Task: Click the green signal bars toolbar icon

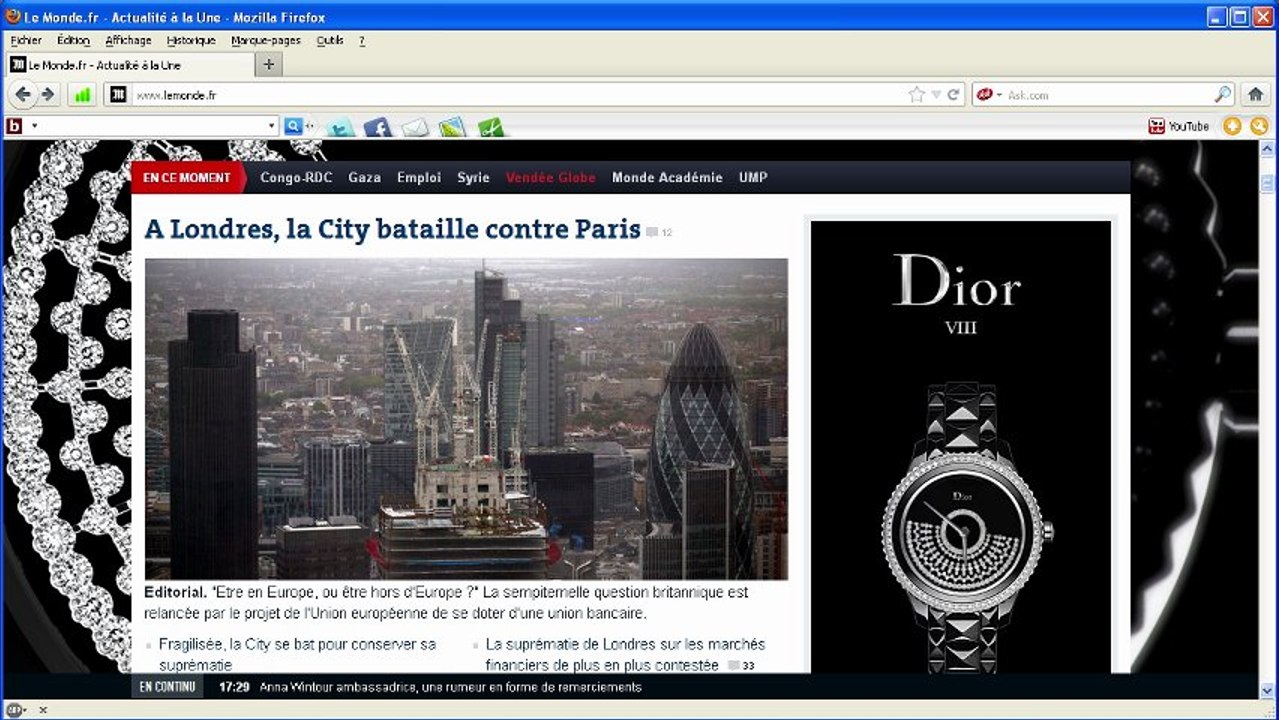Action: click(x=82, y=95)
